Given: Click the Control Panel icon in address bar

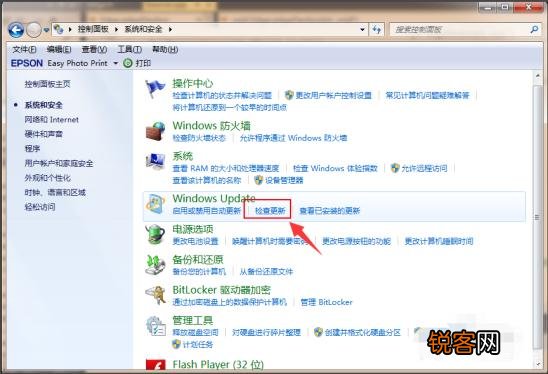Looking at the screenshot, I should (x=59, y=29).
